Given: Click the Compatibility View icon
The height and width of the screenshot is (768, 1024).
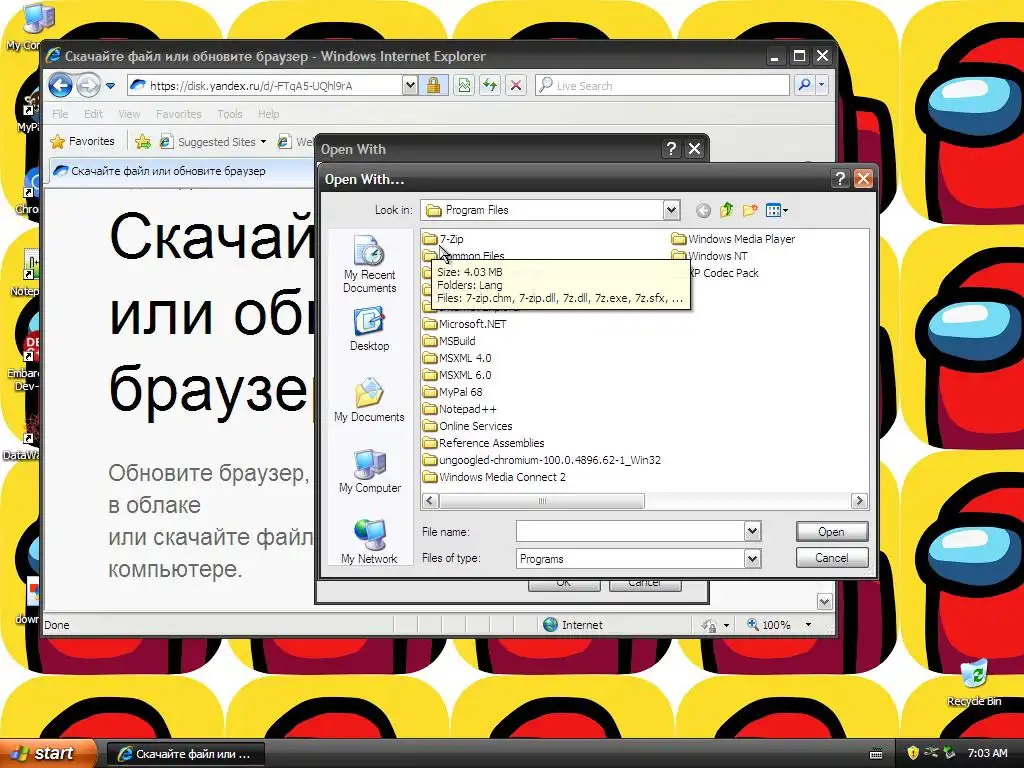Looking at the screenshot, I should click(464, 86).
